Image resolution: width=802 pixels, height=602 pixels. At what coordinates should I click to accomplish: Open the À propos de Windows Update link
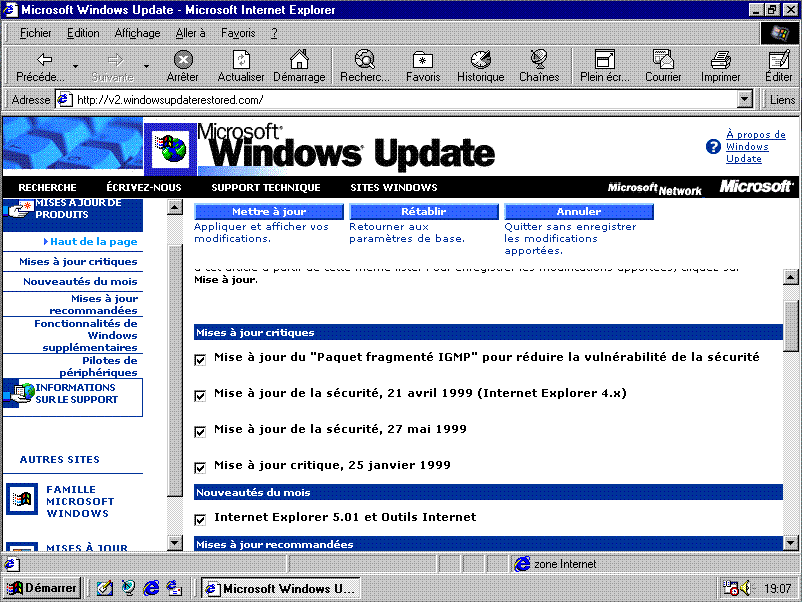pyautogui.click(x=755, y=146)
